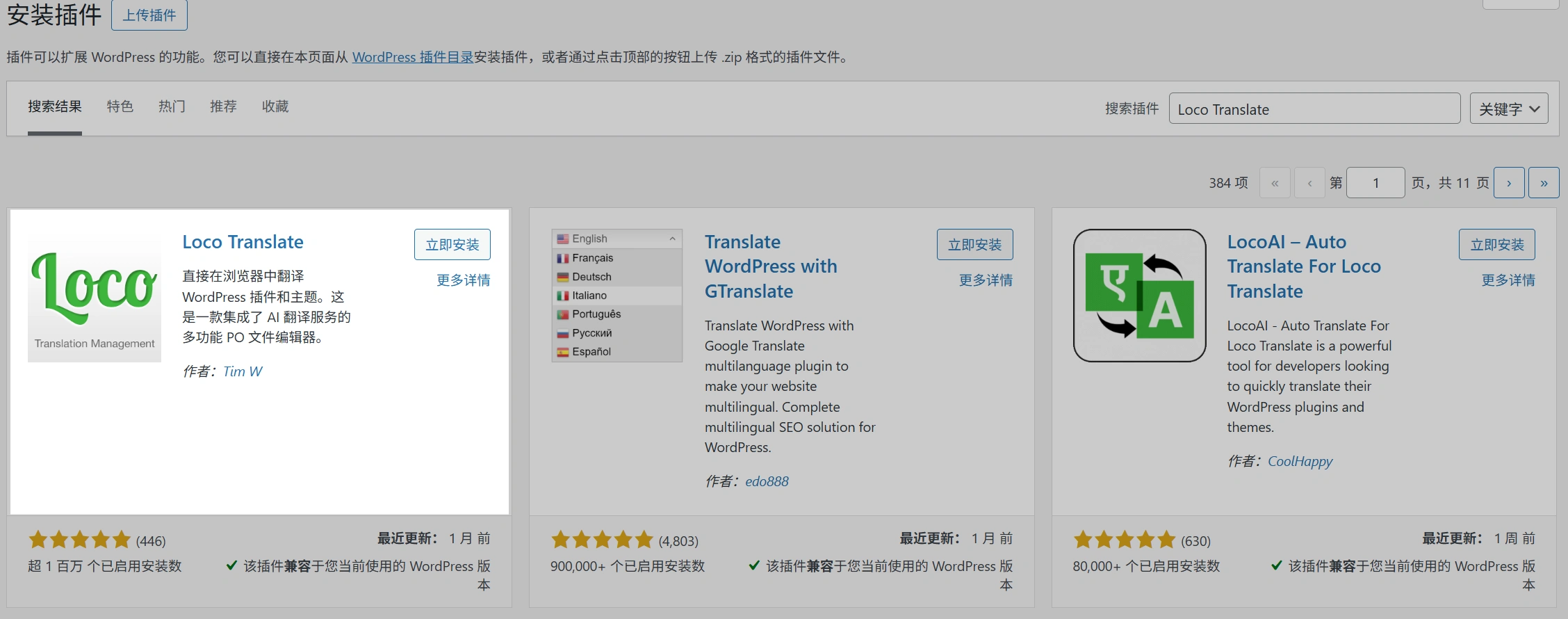Switch to the 收藏 tab
Screen dimensions: 1568x619
click(x=275, y=106)
